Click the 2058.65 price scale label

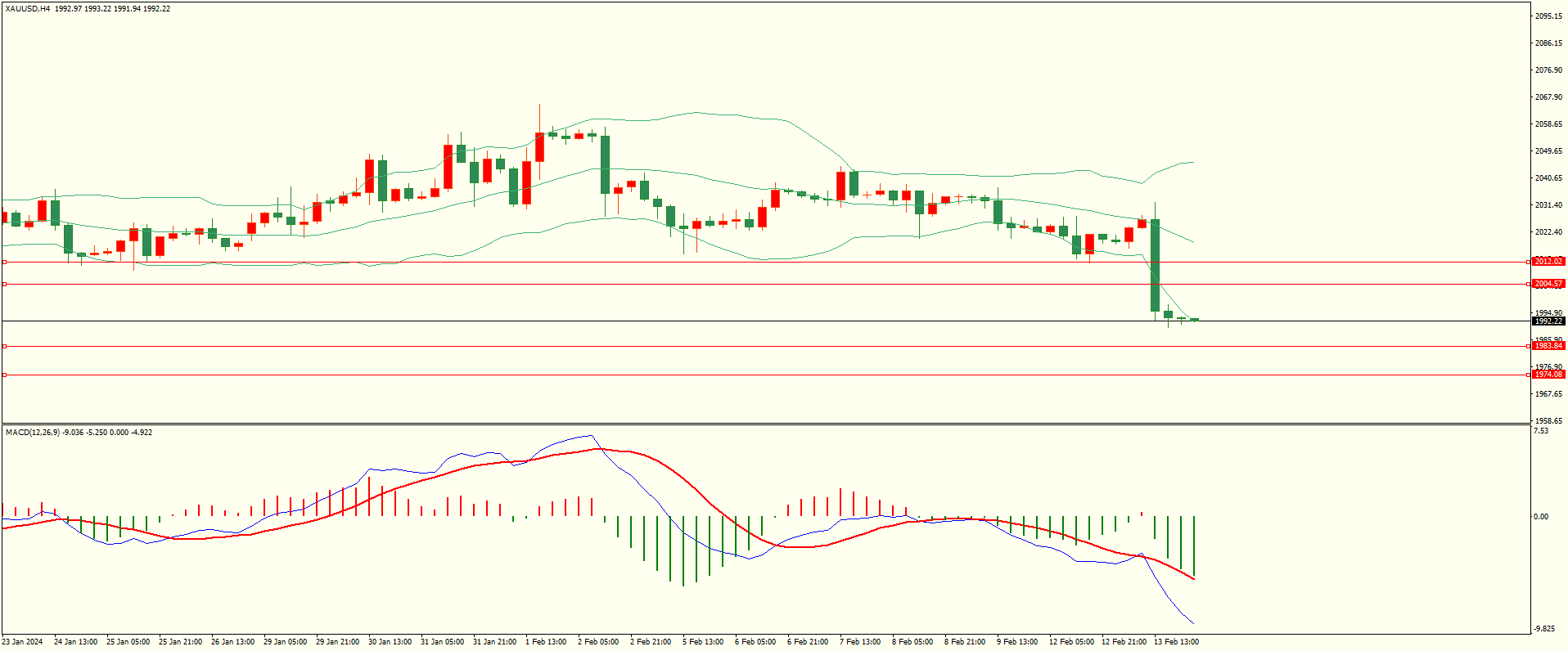coord(1548,124)
